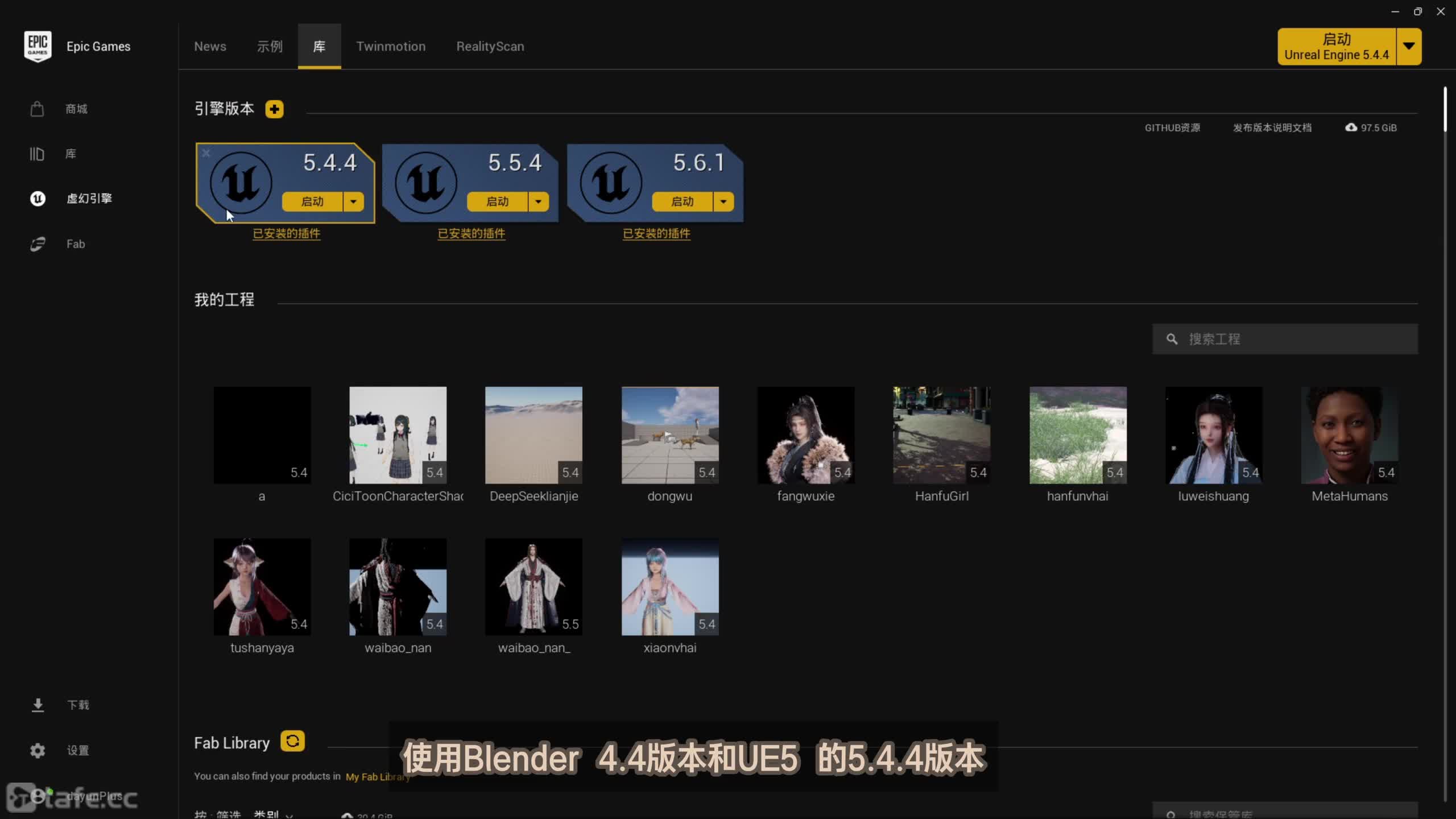Remove engine 5.4.4 with its small X
Image resolution: width=1456 pixels, height=819 pixels.
point(206,153)
